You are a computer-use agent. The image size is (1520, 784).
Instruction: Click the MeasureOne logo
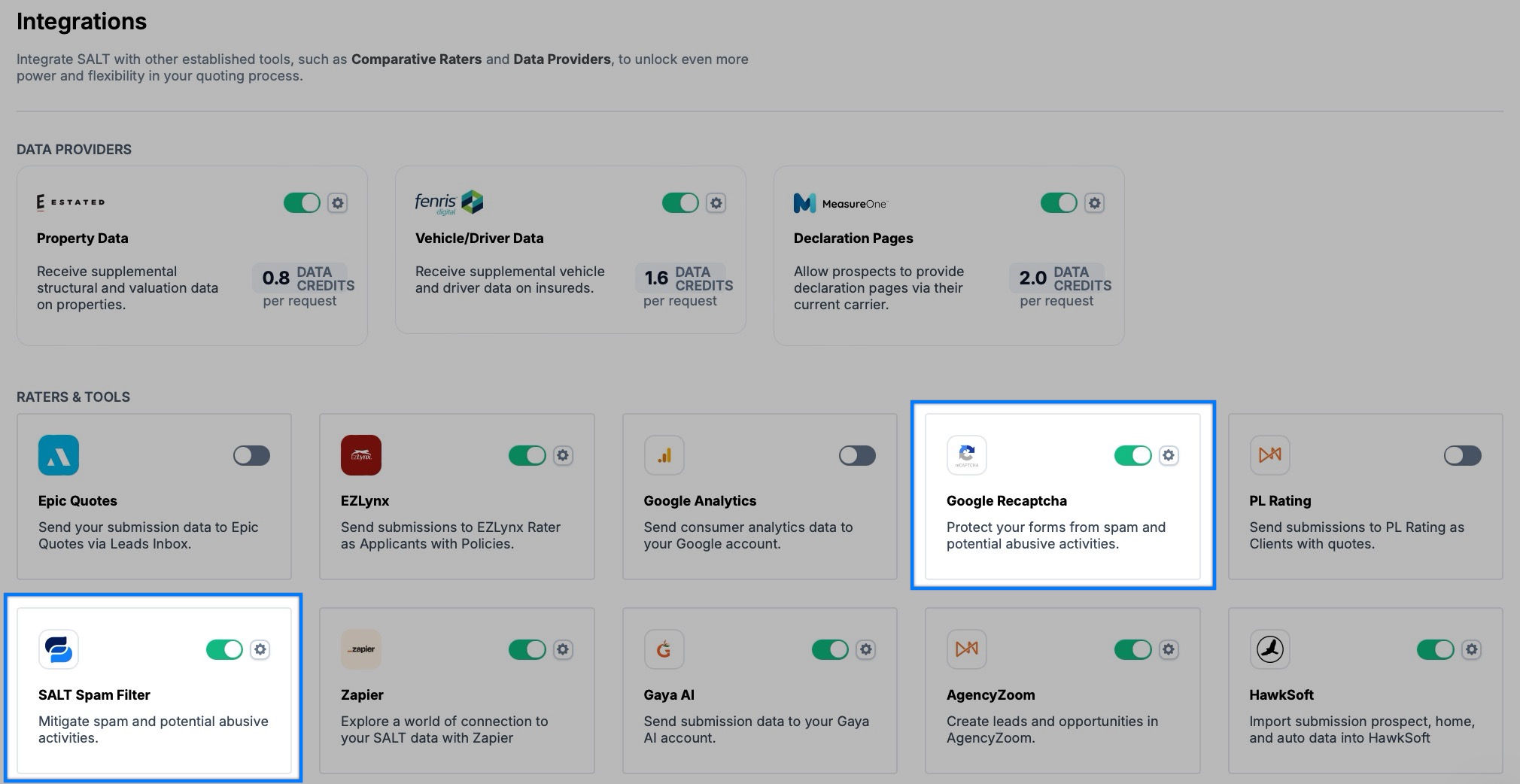coord(841,203)
